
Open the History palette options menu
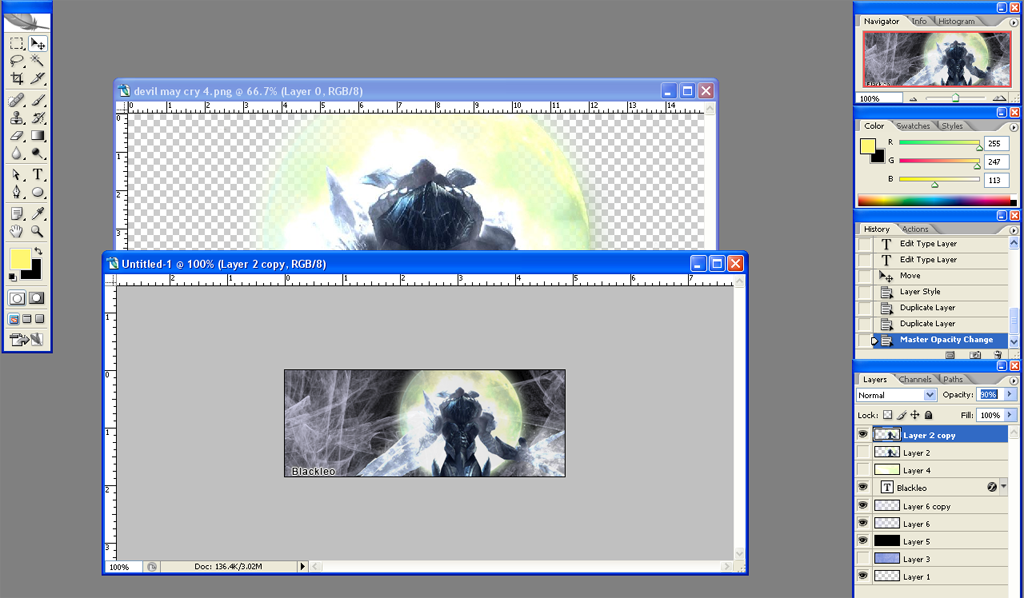1014,230
